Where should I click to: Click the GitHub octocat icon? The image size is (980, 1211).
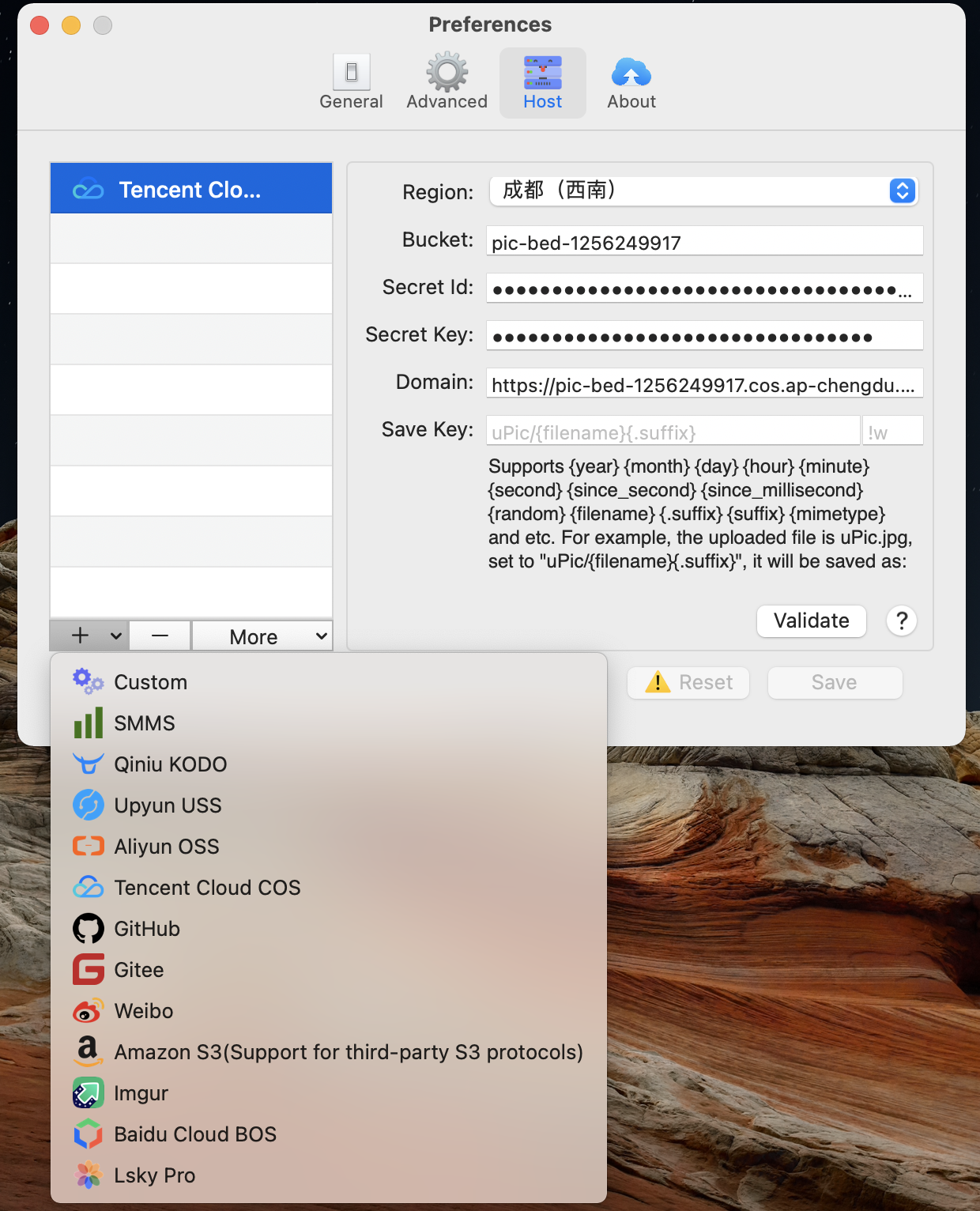88,929
